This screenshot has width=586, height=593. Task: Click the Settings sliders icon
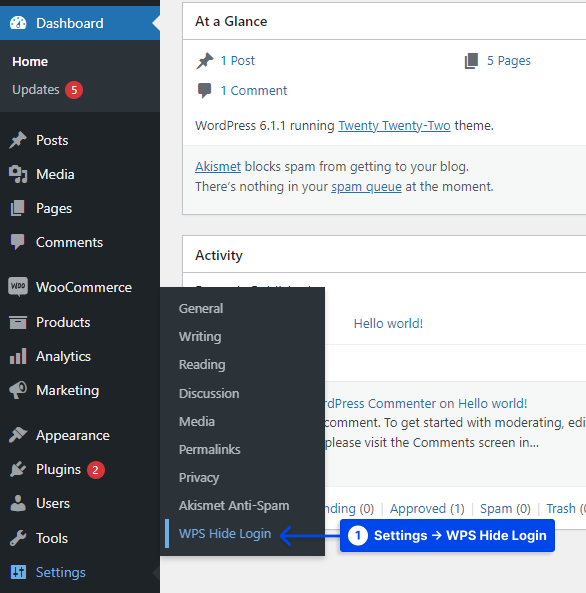click(18, 572)
